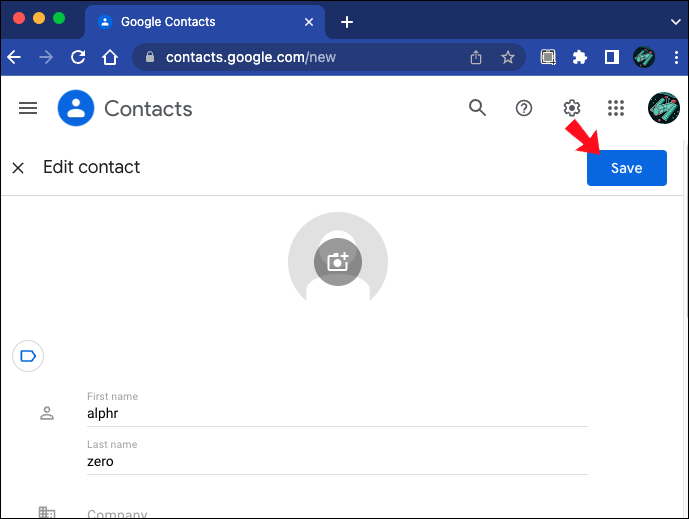
Task: Click the company building icon
Action: click(47, 513)
